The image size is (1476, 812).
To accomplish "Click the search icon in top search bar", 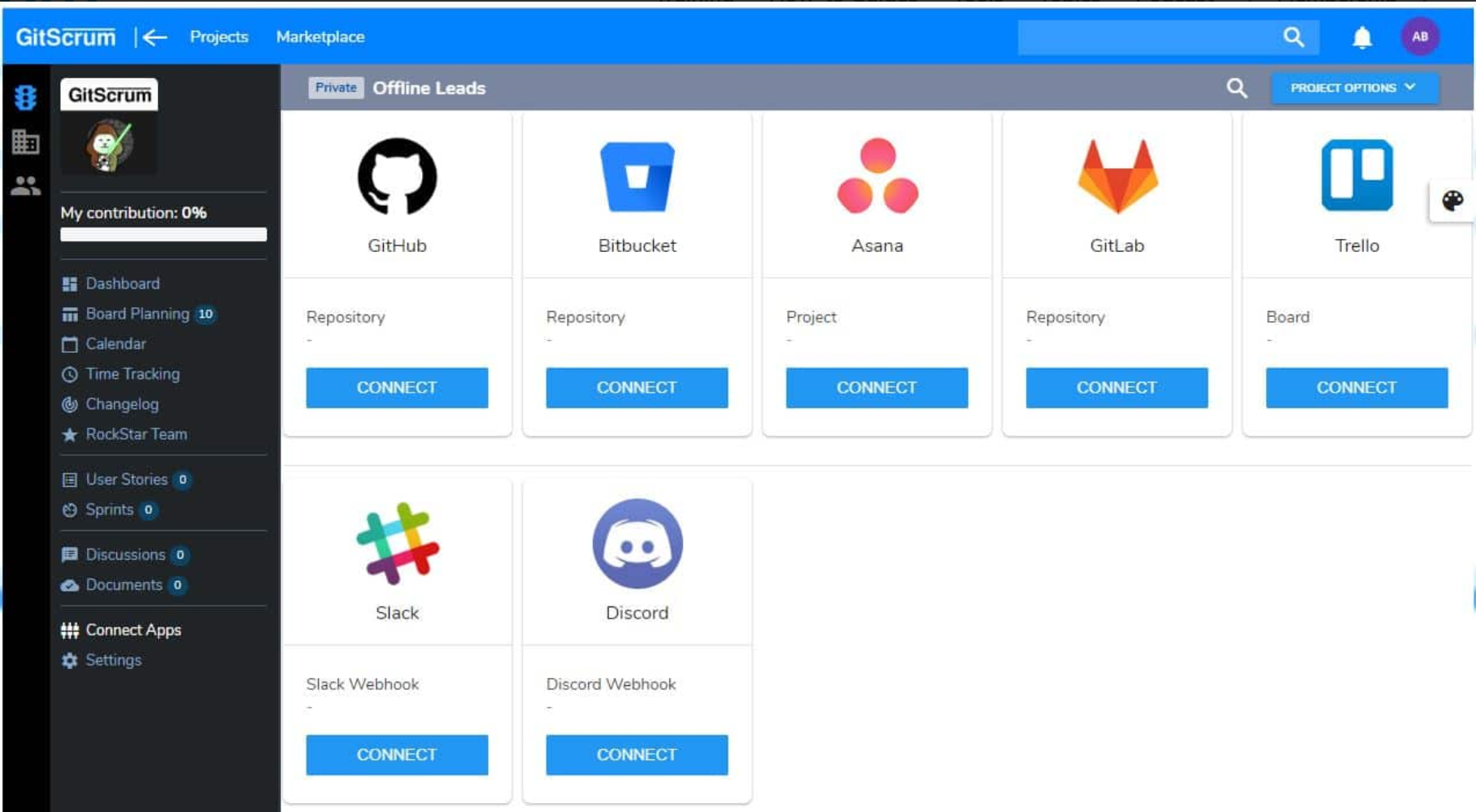I will pyautogui.click(x=1293, y=37).
